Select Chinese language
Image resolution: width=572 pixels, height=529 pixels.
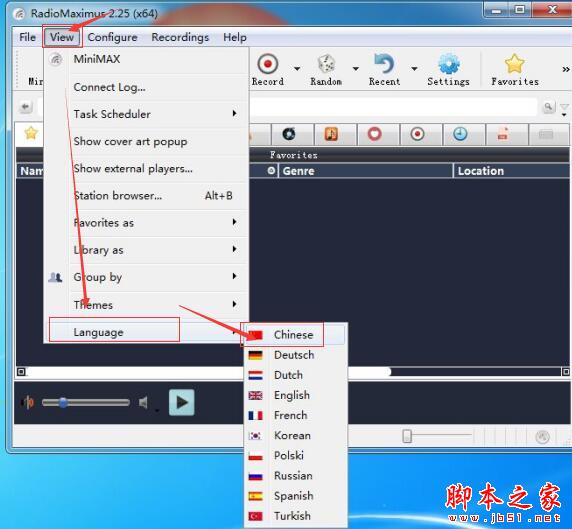295,335
